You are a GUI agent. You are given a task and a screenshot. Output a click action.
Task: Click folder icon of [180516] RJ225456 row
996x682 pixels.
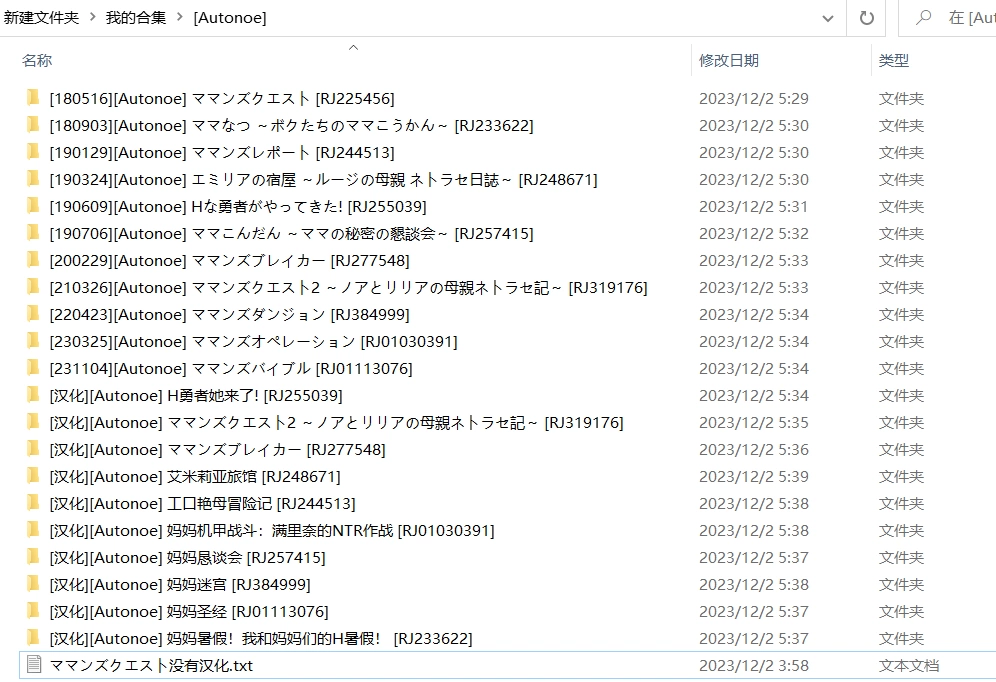[x=33, y=98]
